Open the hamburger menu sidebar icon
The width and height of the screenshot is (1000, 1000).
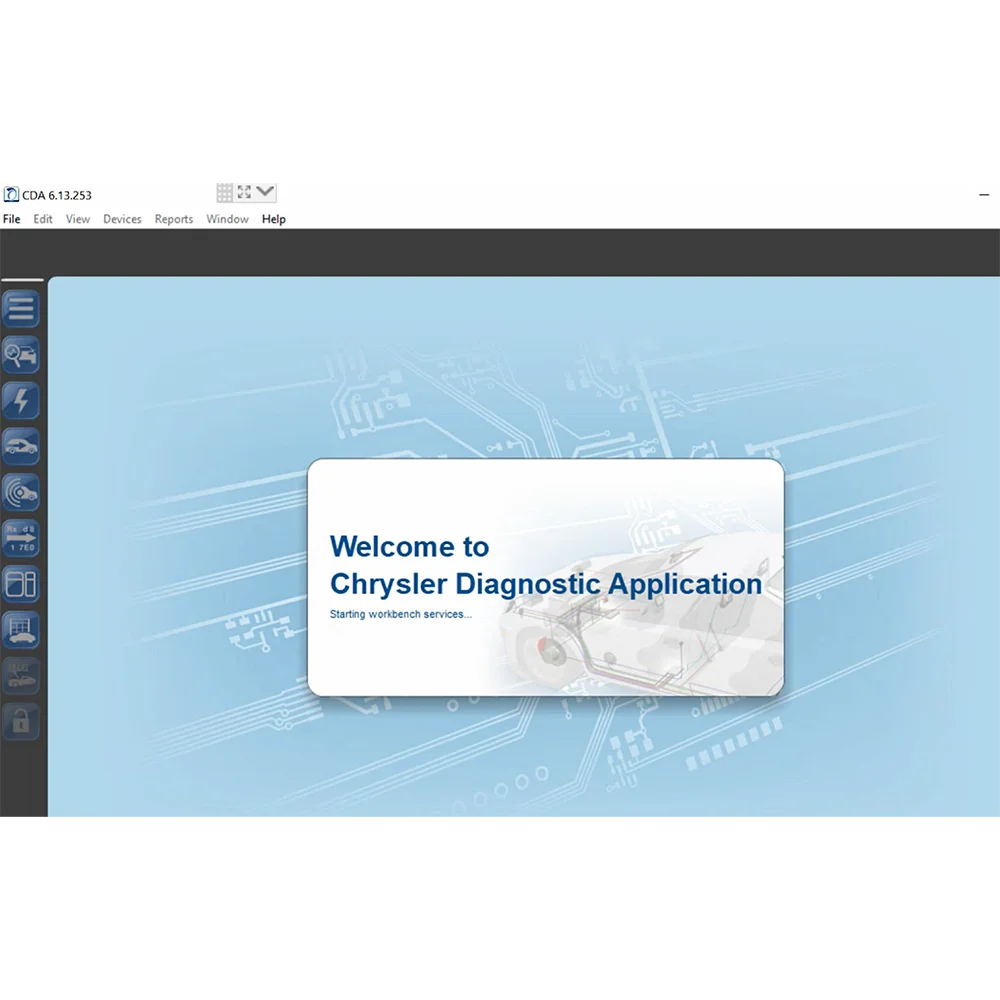[x=21, y=309]
